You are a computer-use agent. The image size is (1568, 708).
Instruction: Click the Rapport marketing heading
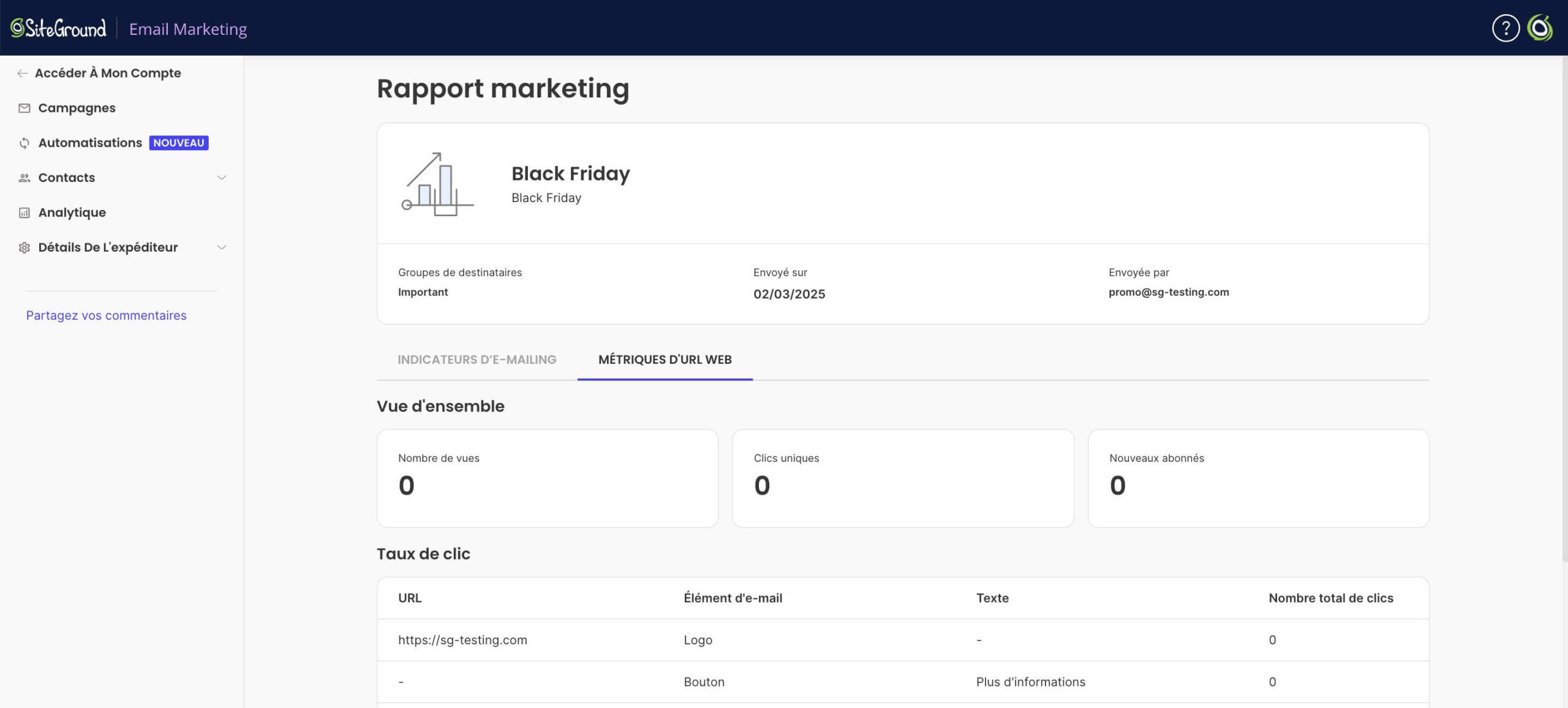503,88
